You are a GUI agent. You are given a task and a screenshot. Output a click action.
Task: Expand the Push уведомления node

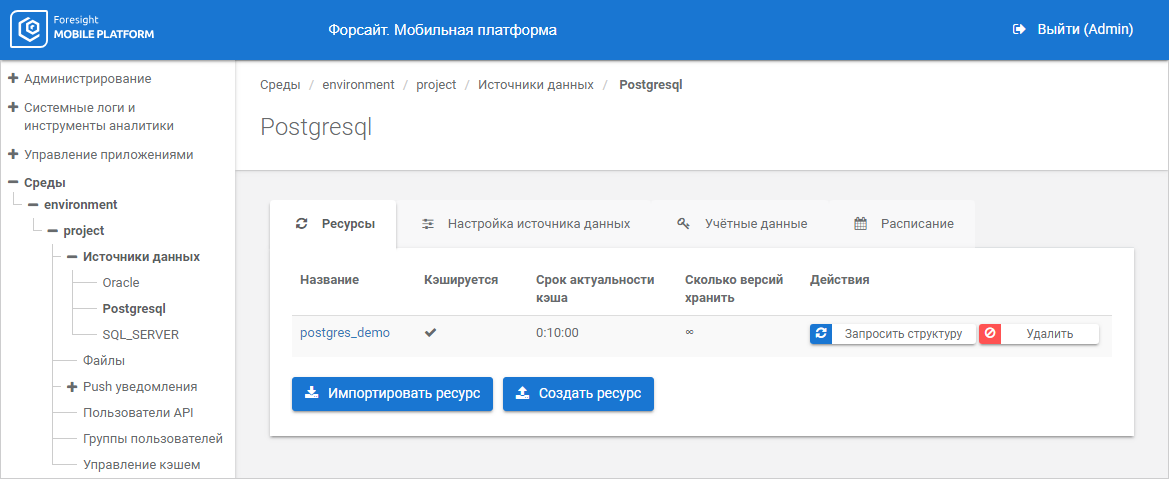pyautogui.click(x=72, y=387)
